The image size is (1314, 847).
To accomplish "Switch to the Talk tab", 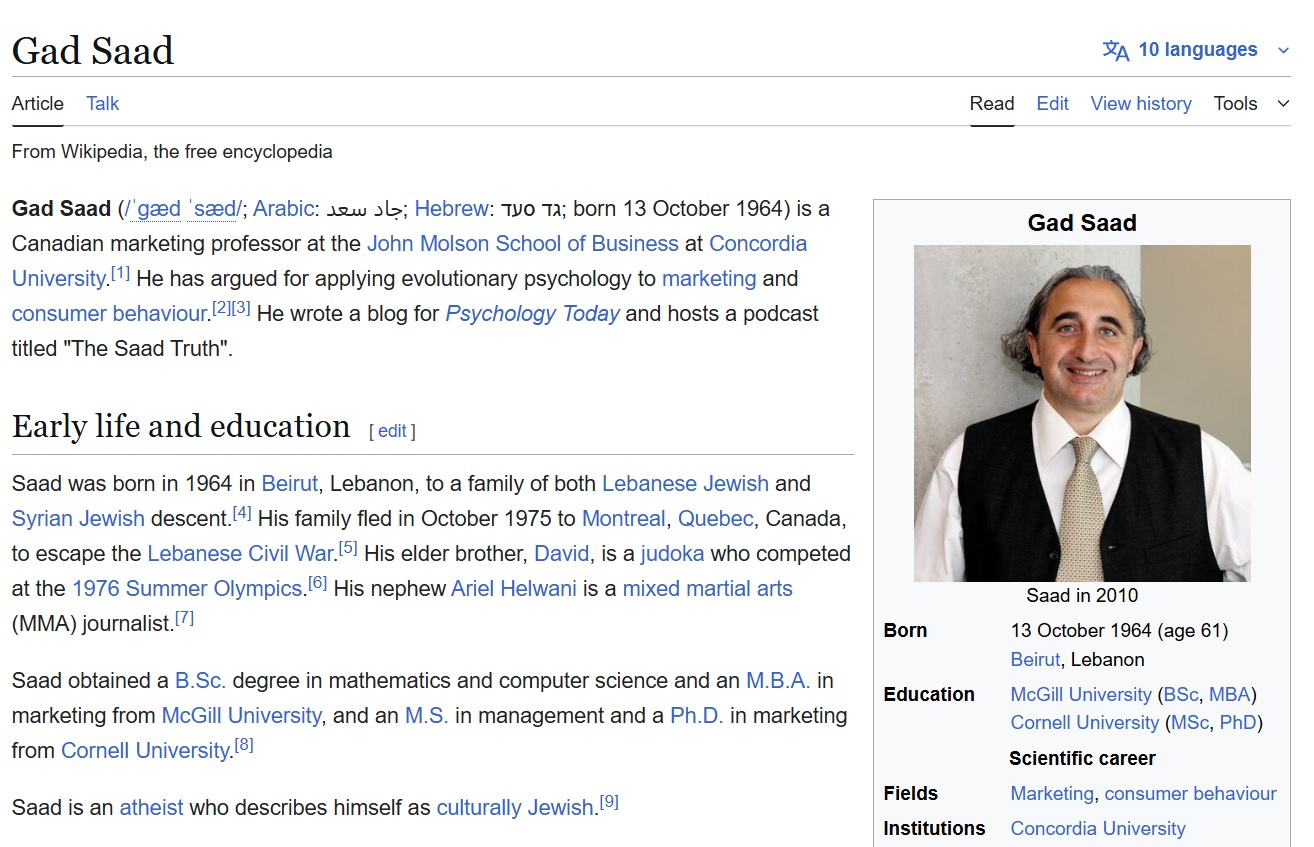I will [x=102, y=104].
